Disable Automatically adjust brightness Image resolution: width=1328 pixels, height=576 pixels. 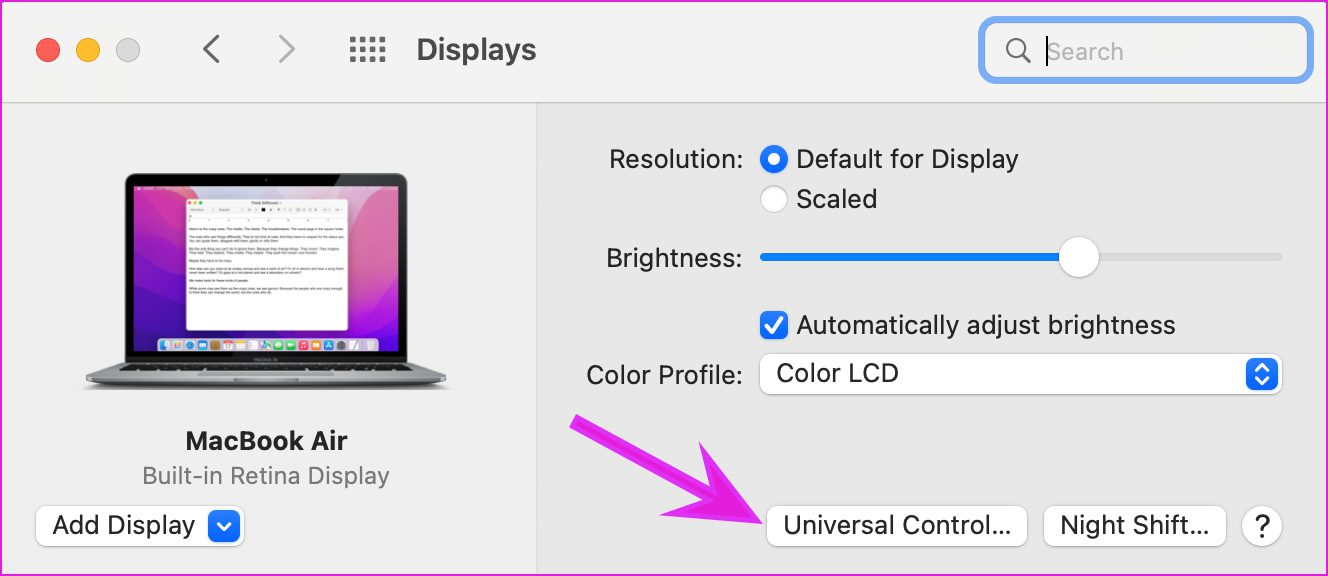(x=773, y=324)
